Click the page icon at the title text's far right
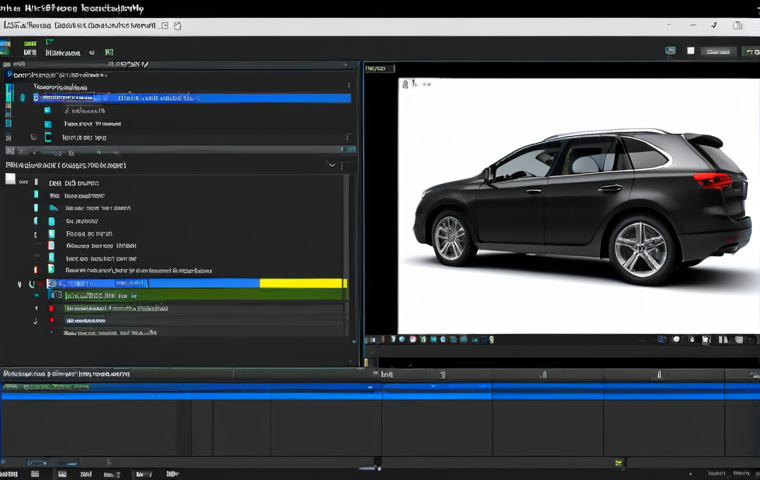Image resolution: width=760 pixels, height=480 pixels. pos(177,26)
